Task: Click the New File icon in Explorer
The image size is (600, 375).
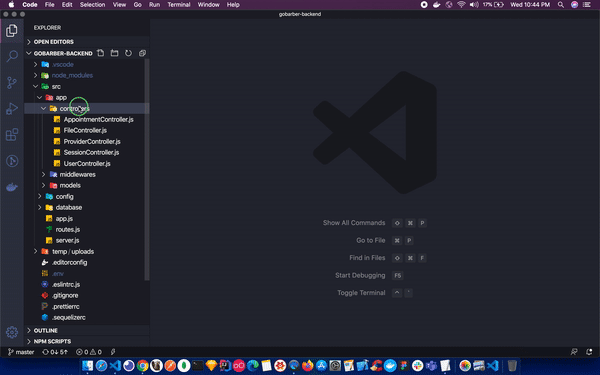Action: pos(101,53)
